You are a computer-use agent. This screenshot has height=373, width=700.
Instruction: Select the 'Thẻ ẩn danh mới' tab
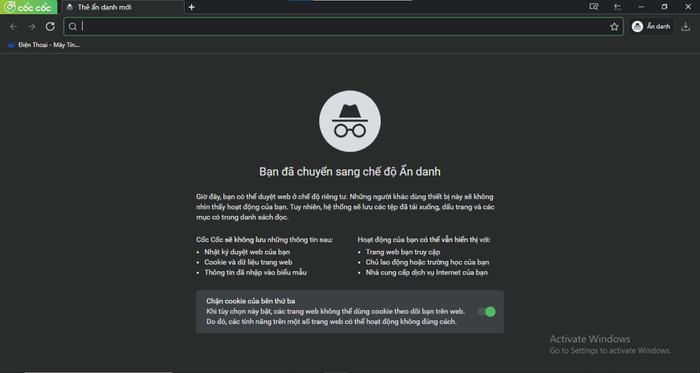click(x=122, y=7)
